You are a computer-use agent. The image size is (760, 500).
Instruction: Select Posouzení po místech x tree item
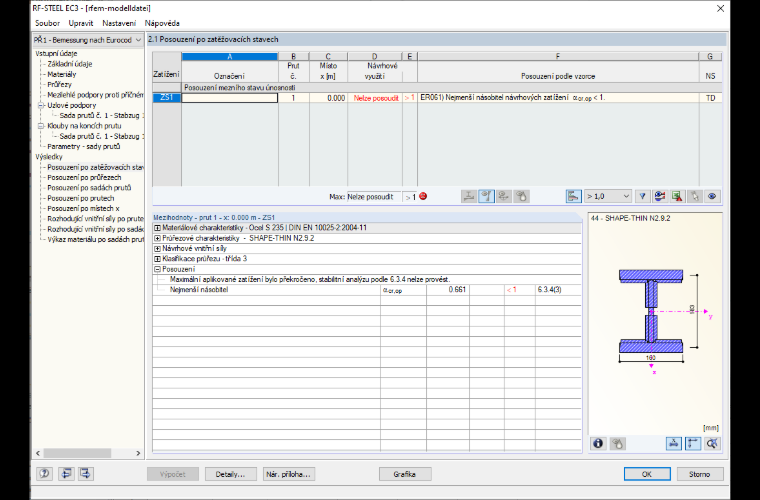coord(83,208)
